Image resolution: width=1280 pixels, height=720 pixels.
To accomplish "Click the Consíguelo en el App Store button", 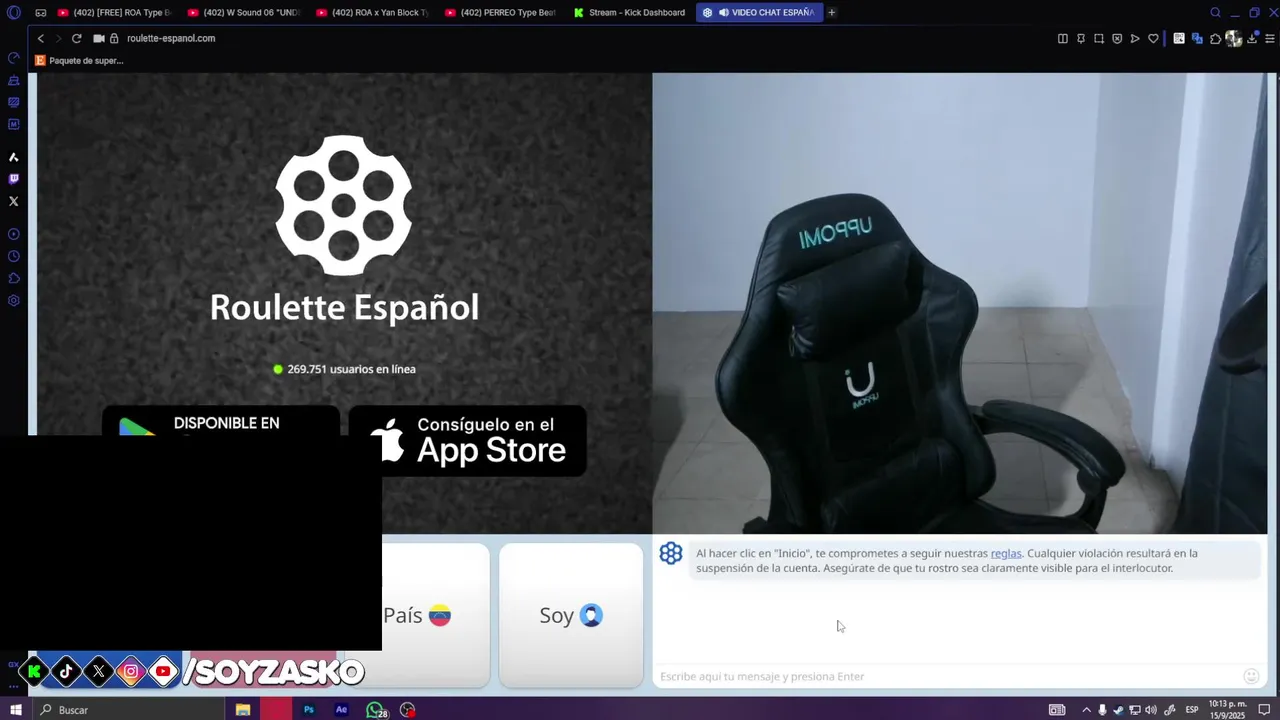I will tap(467, 441).
